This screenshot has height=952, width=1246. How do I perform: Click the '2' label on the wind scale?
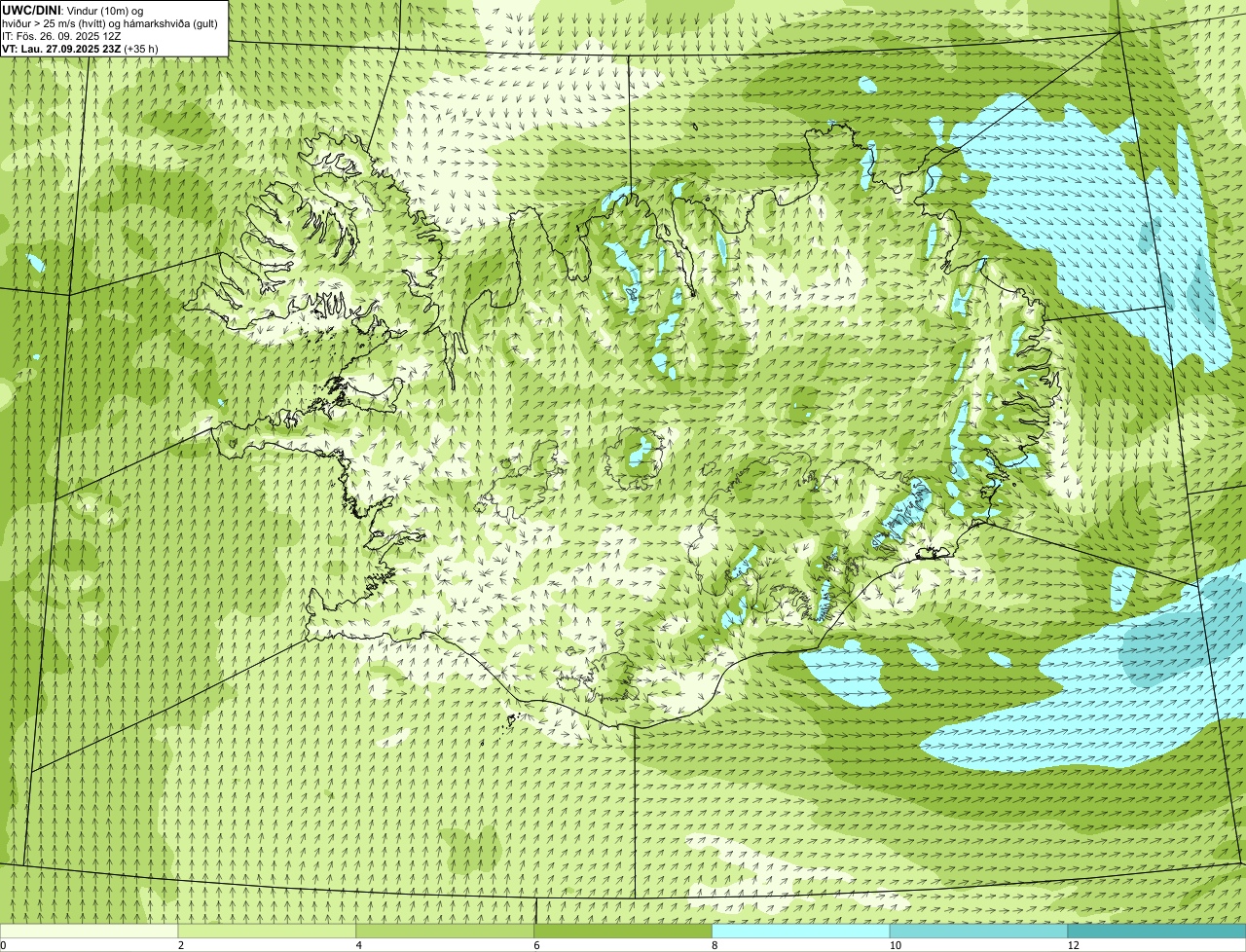point(180,945)
